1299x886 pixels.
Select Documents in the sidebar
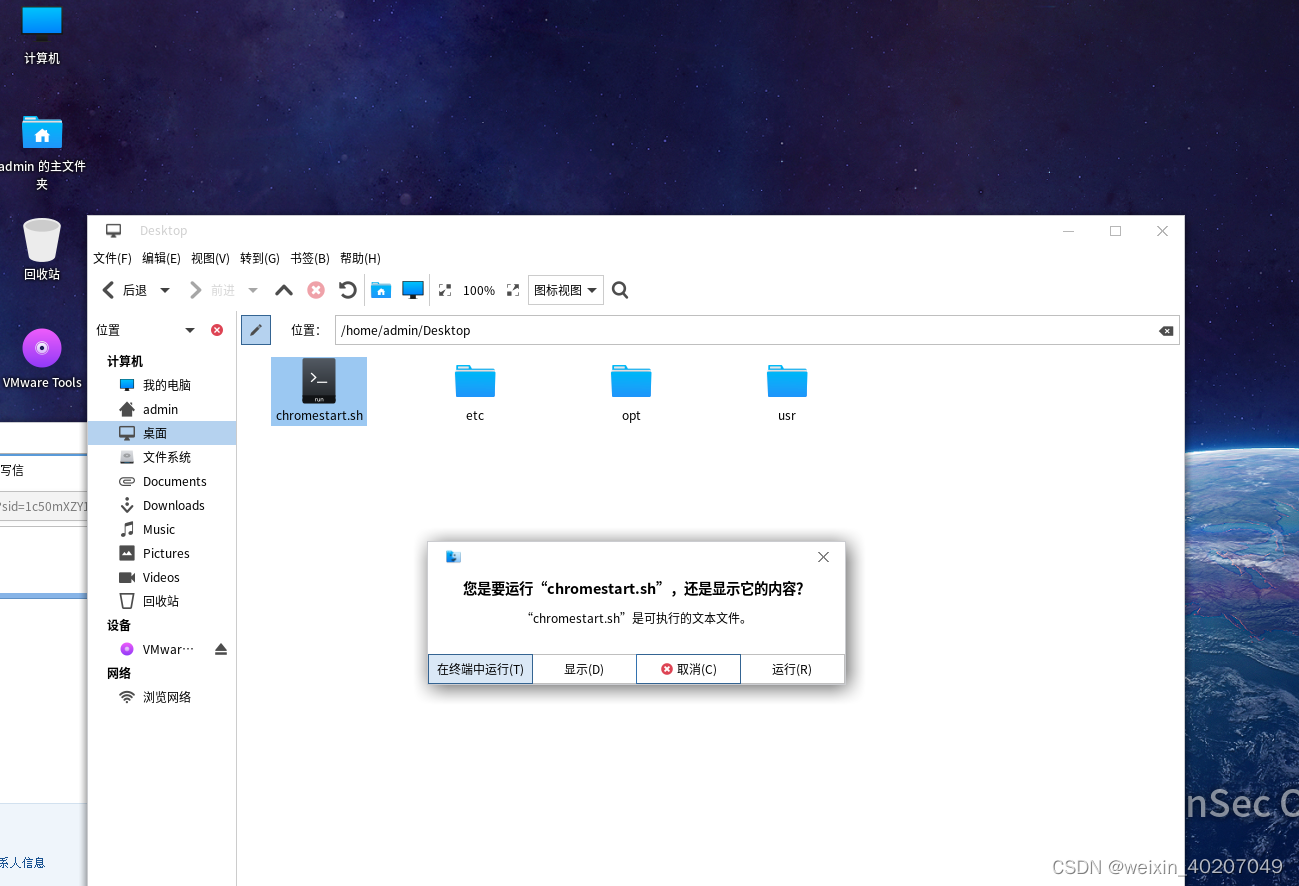(x=162, y=481)
